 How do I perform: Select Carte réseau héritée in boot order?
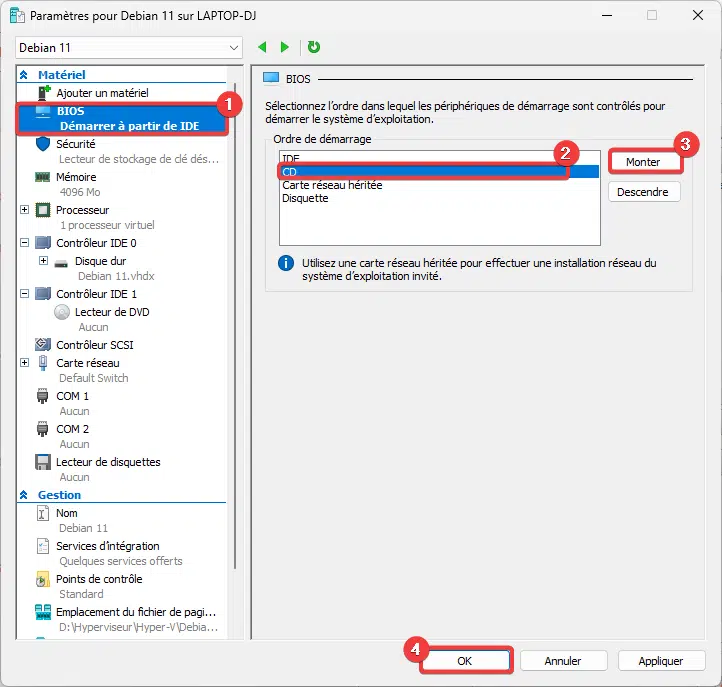[x=439, y=185]
